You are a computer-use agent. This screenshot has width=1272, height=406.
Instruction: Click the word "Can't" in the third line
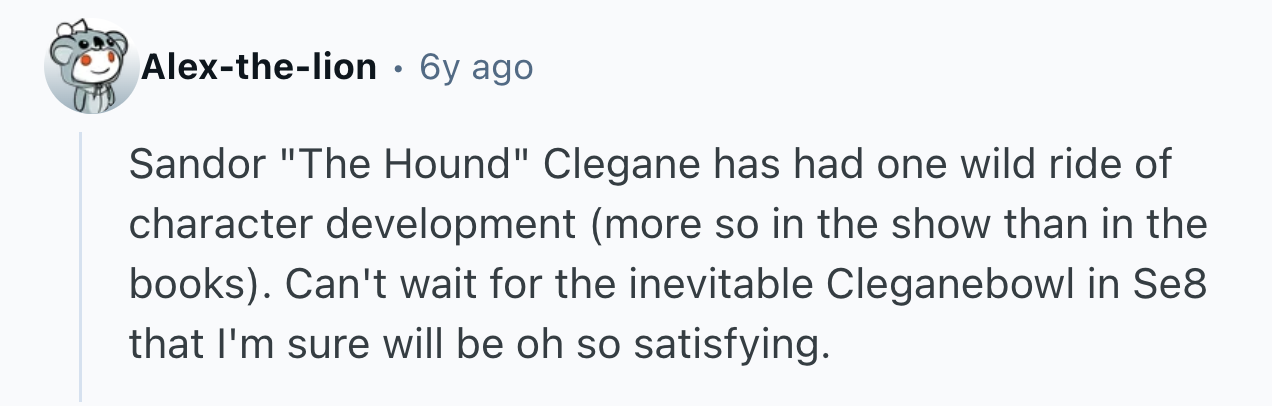(x=332, y=287)
